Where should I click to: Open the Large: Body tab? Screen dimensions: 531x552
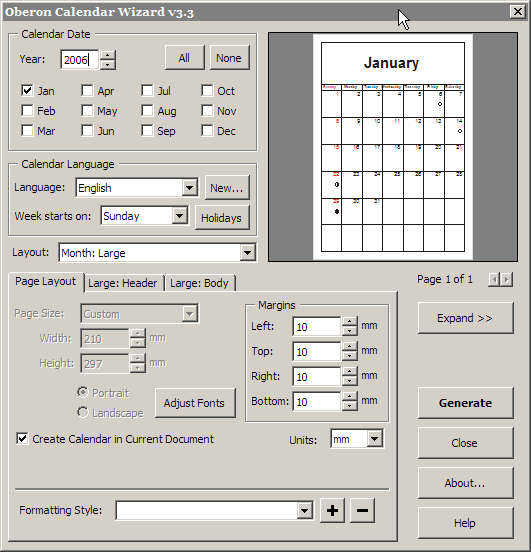click(199, 283)
